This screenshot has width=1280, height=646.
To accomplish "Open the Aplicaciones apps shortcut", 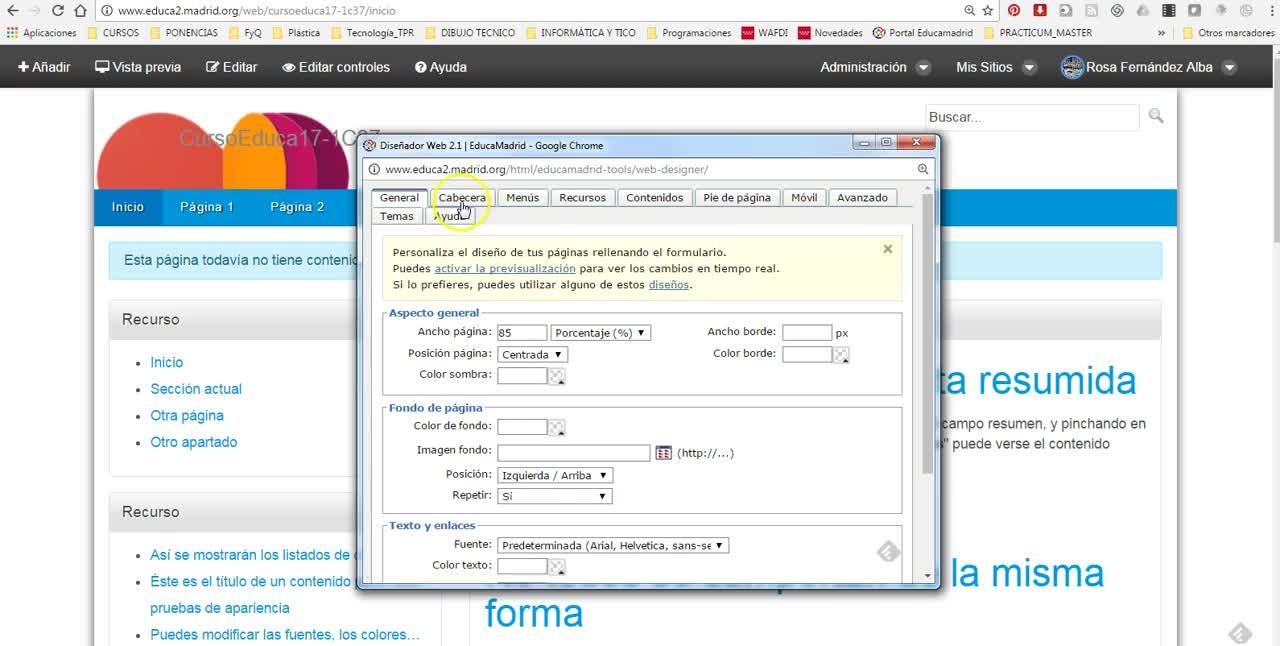I will coord(42,33).
